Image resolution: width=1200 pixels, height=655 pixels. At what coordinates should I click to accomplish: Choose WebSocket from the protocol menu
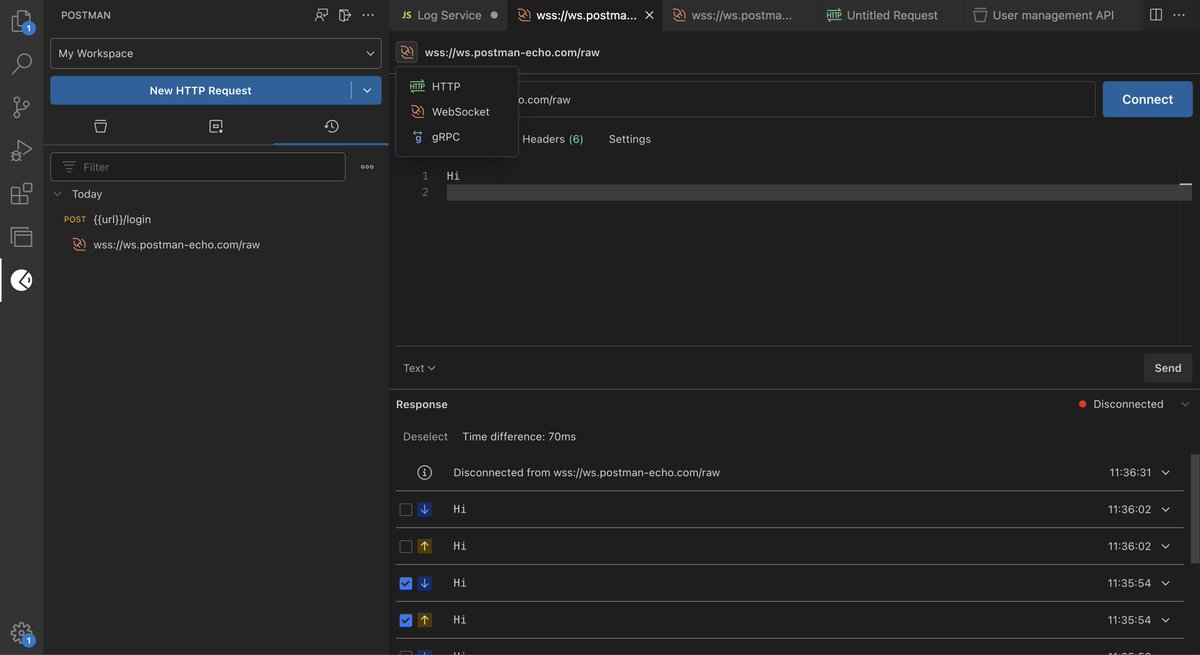coord(457,111)
